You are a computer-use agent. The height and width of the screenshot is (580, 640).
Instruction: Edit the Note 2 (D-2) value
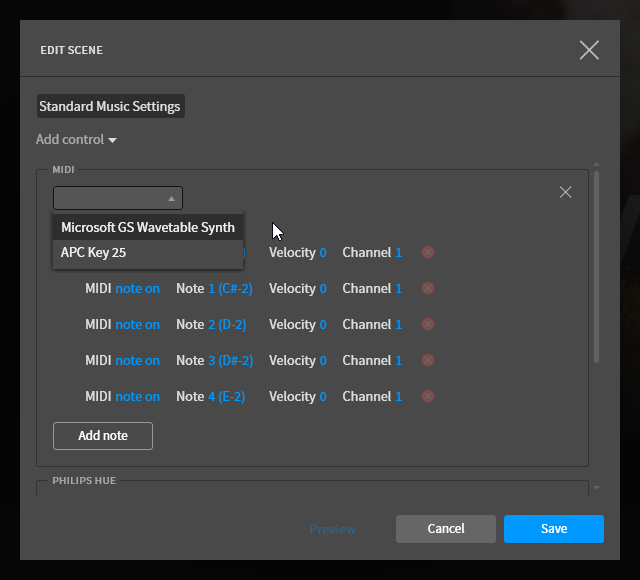(227, 324)
